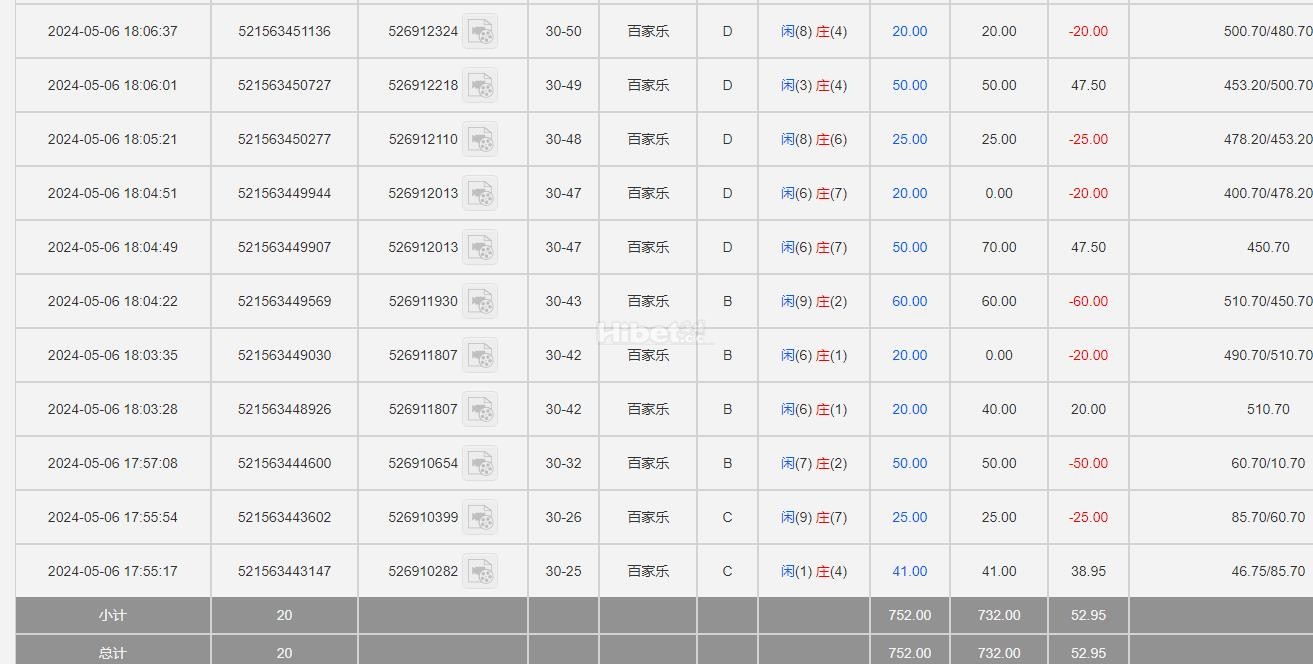
Task: View video replay for order 521563443602
Action: [480, 518]
